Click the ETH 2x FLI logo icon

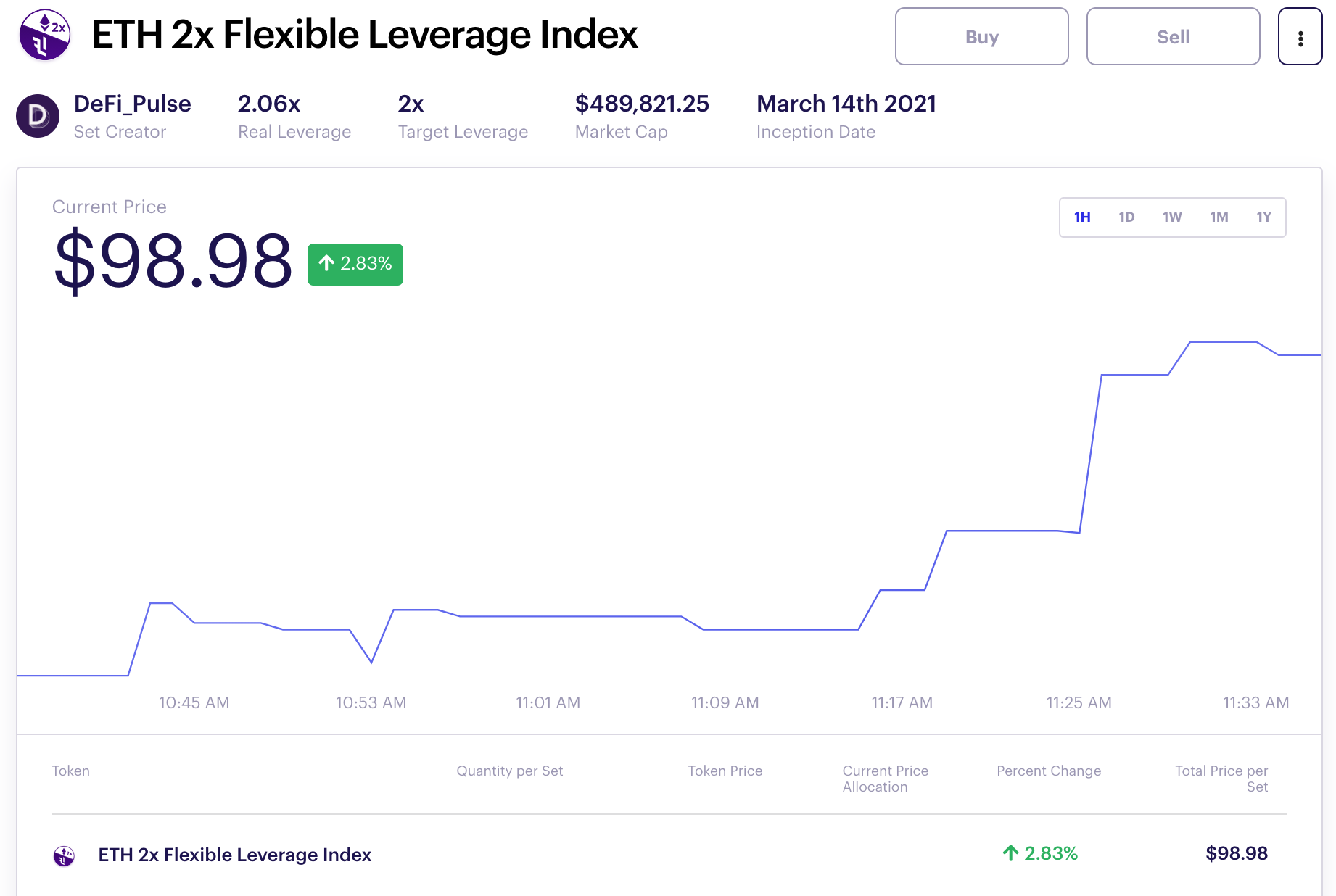(45, 35)
